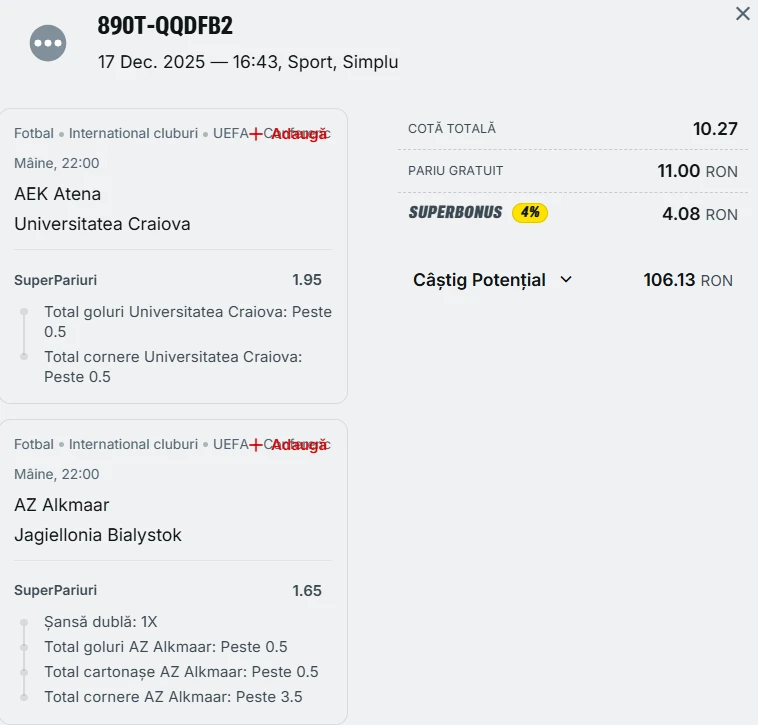Screen dimensions: 758x725
Task: Open International cluburi in the AZ Alkmaar card
Action: pos(133,444)
